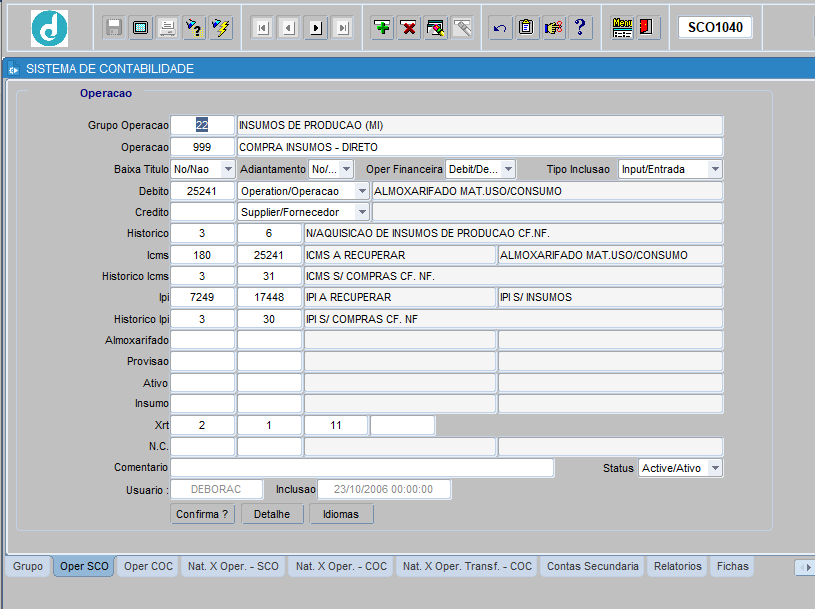Click the Confirma ? button

(202, 514)
